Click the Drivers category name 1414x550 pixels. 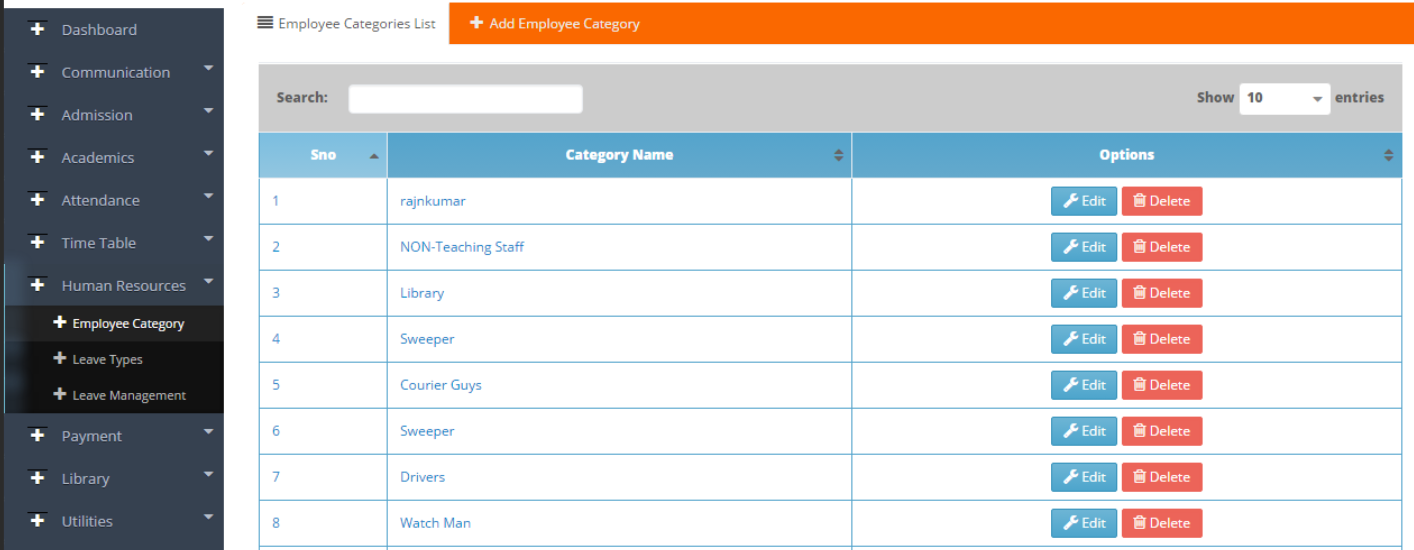[x=423, y=477]
